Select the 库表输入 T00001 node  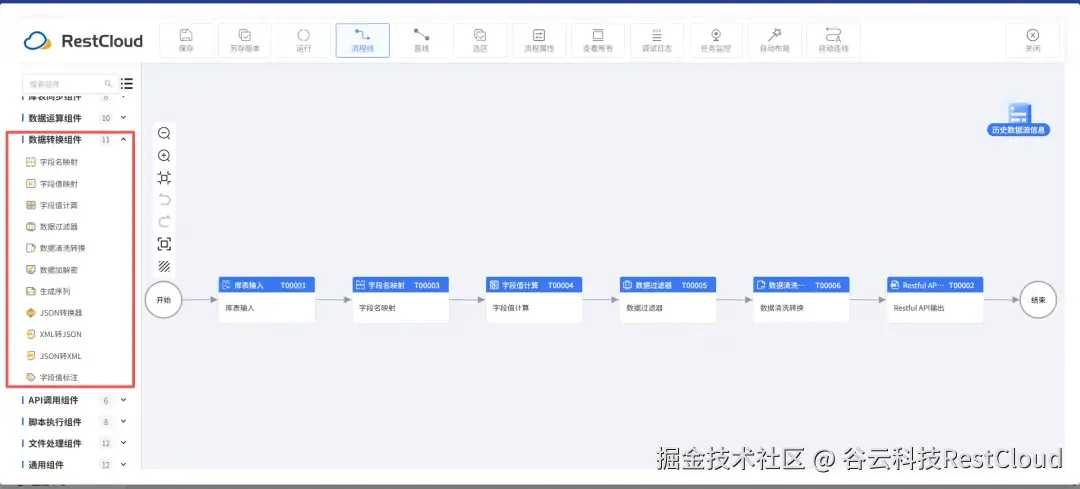coord(267,300)
